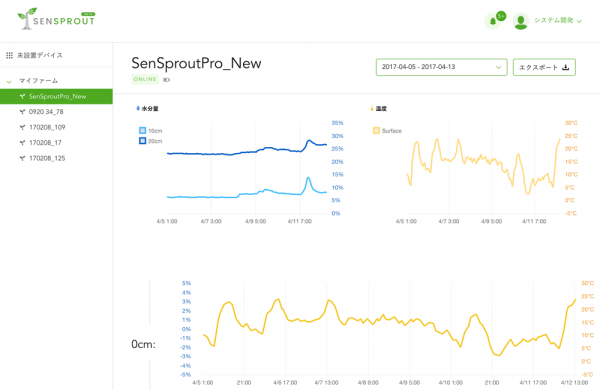Click the ONLINE status badge
The height and width of the screenshot is (390, 600).
point(145,79)
